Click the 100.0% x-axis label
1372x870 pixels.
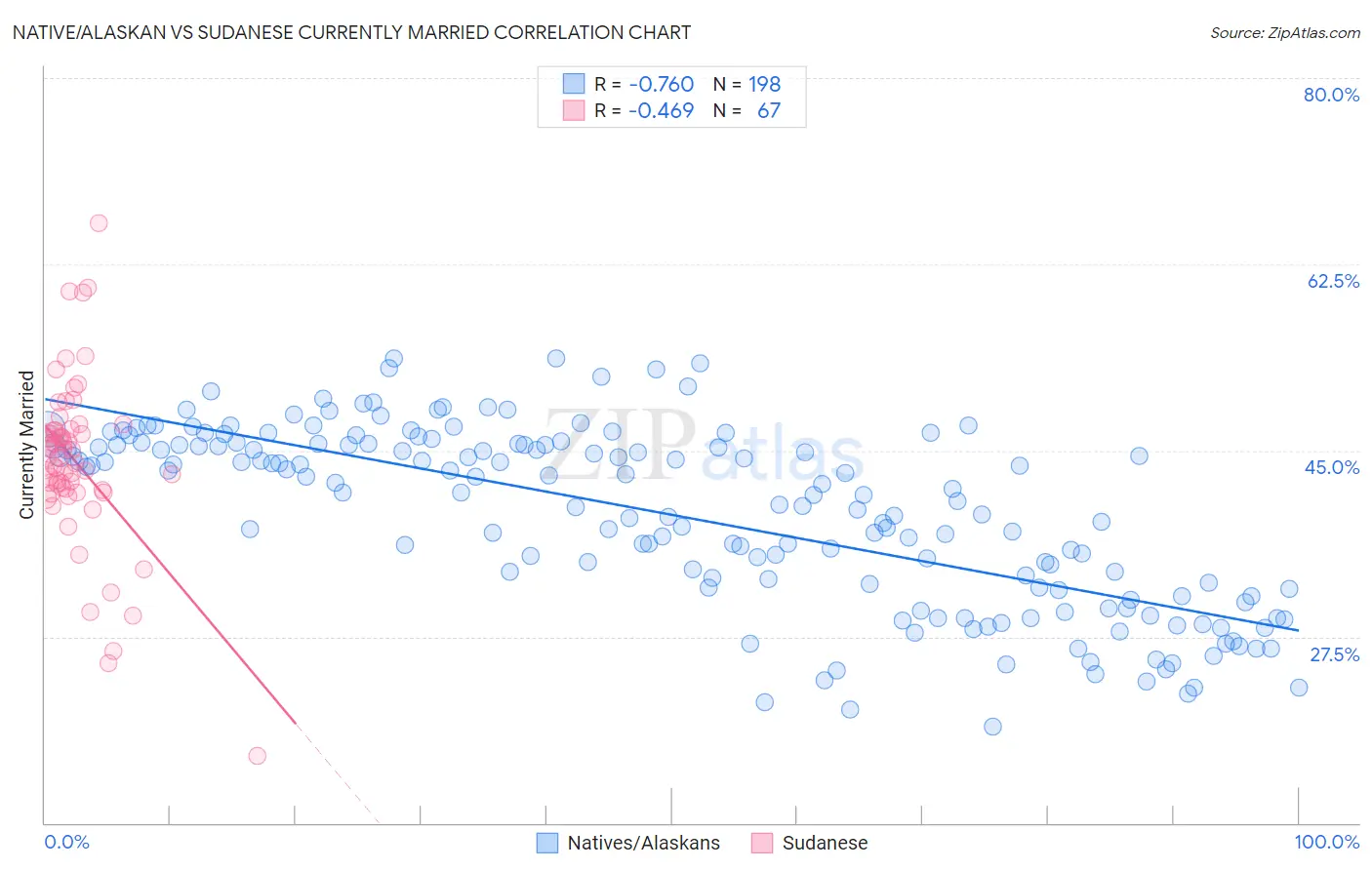point(1327,842)
